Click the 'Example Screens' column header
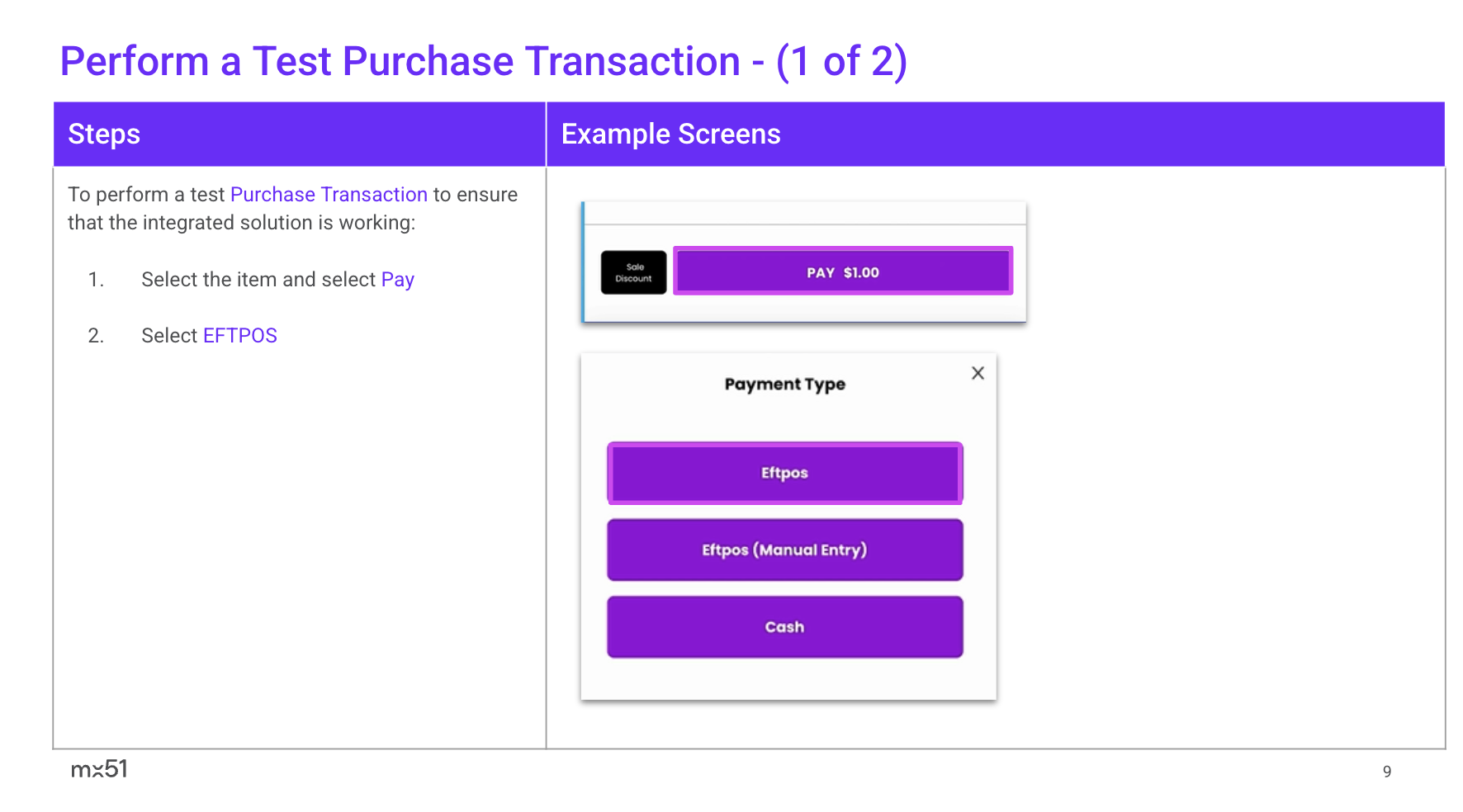This screenshot has height=812, width=1463. [670, 135]
